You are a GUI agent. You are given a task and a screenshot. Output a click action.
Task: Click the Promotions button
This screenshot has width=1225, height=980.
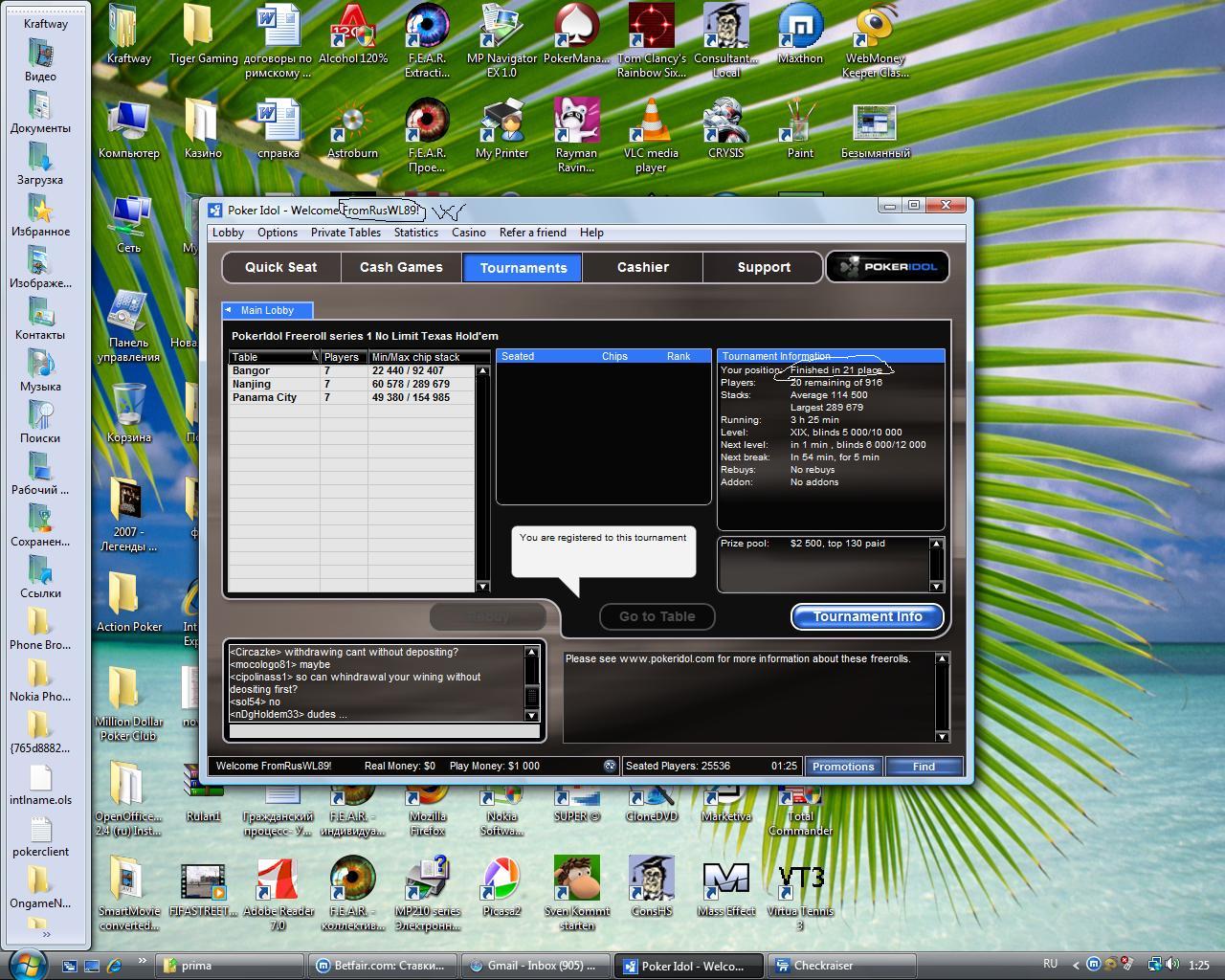click(842, 767)
